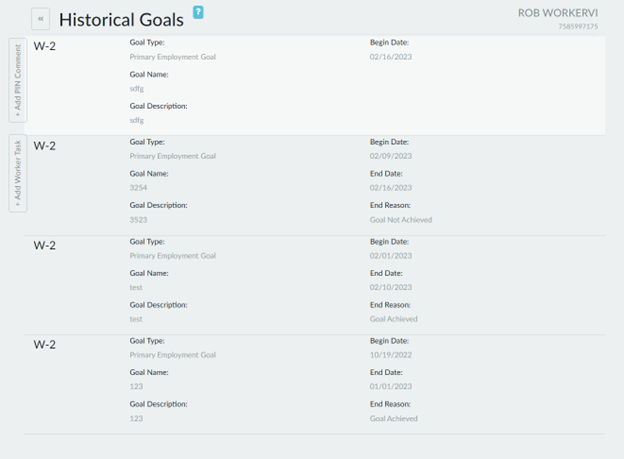Click the Historical Goals page heading

click(x=121, y=19)
